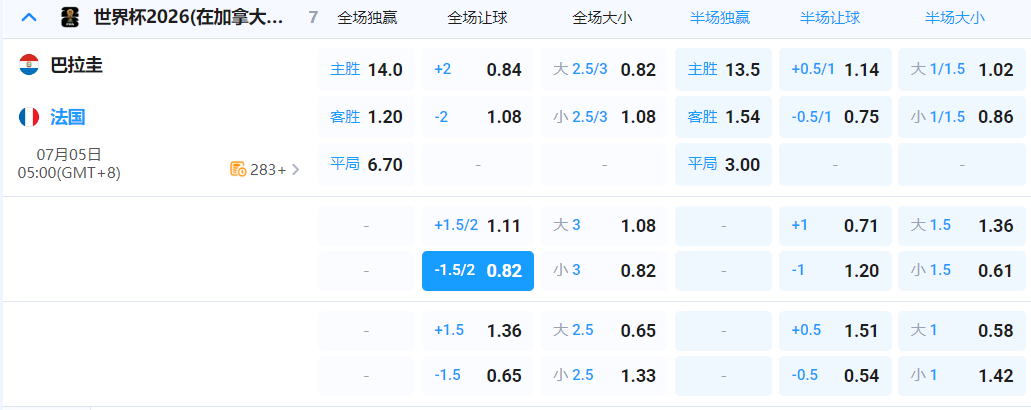Choose half-time 大 1 at 0.58
The image size is (1031, 410).
pyautogui.click(x=961, y=331)
